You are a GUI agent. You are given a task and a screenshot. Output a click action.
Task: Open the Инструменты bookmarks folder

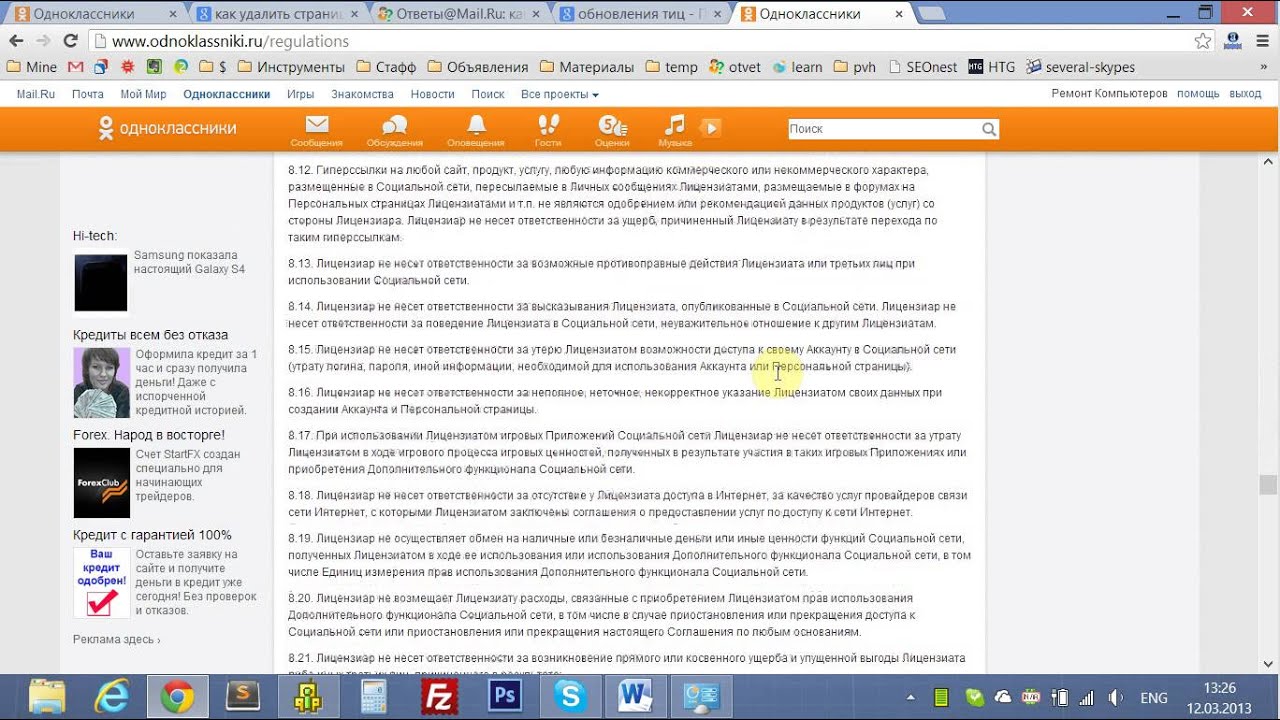(x=291, y=67)
